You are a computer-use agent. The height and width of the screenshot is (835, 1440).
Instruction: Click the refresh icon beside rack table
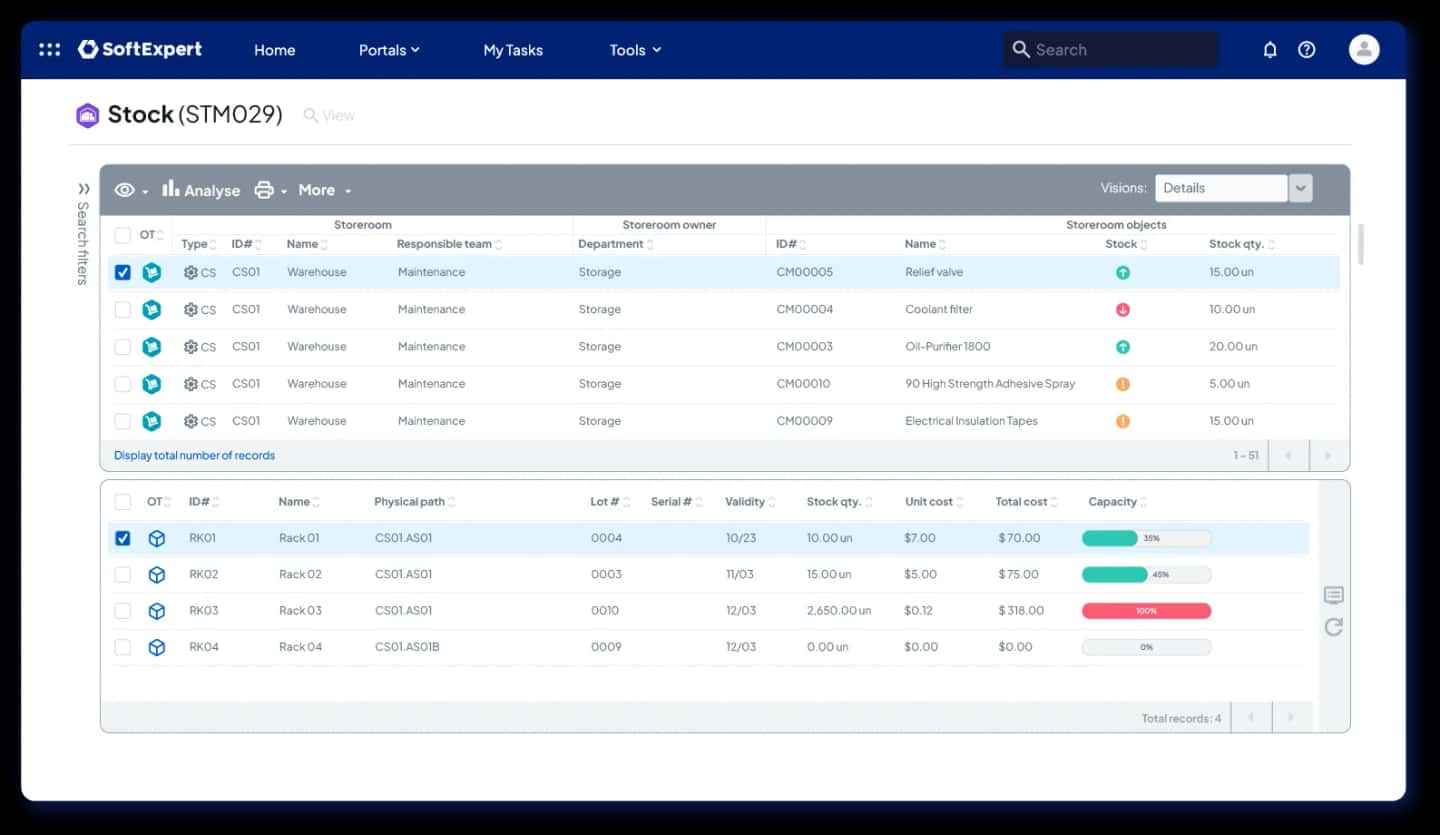point(1333,627)
